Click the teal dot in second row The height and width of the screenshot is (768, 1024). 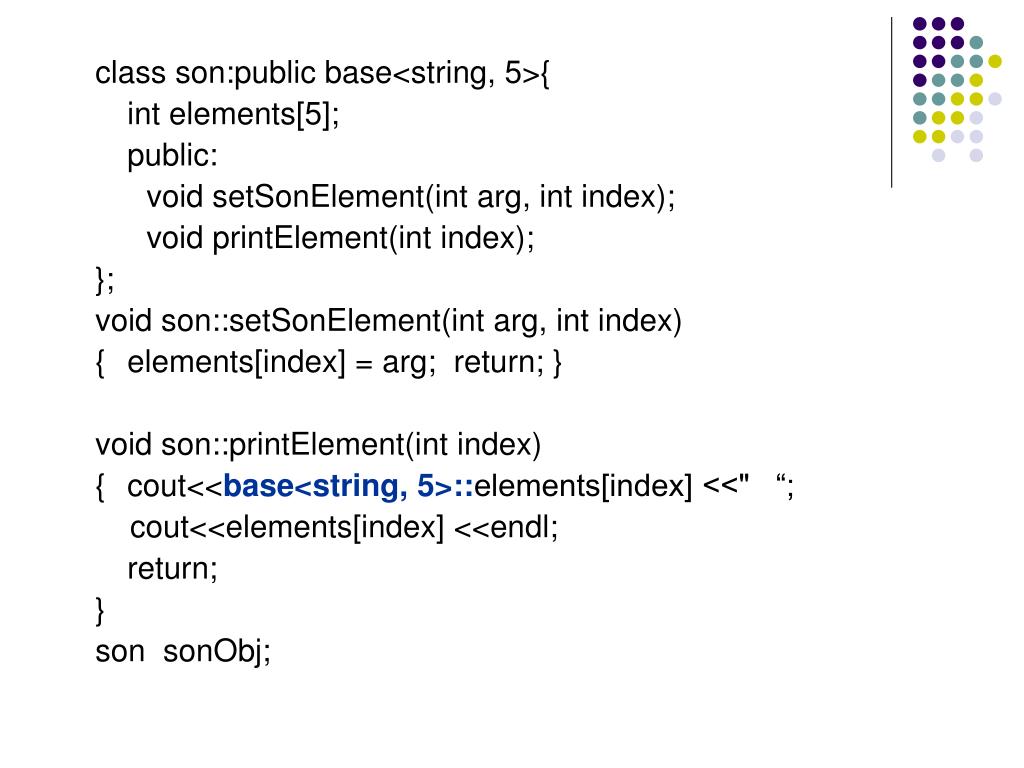pos(976,43)
